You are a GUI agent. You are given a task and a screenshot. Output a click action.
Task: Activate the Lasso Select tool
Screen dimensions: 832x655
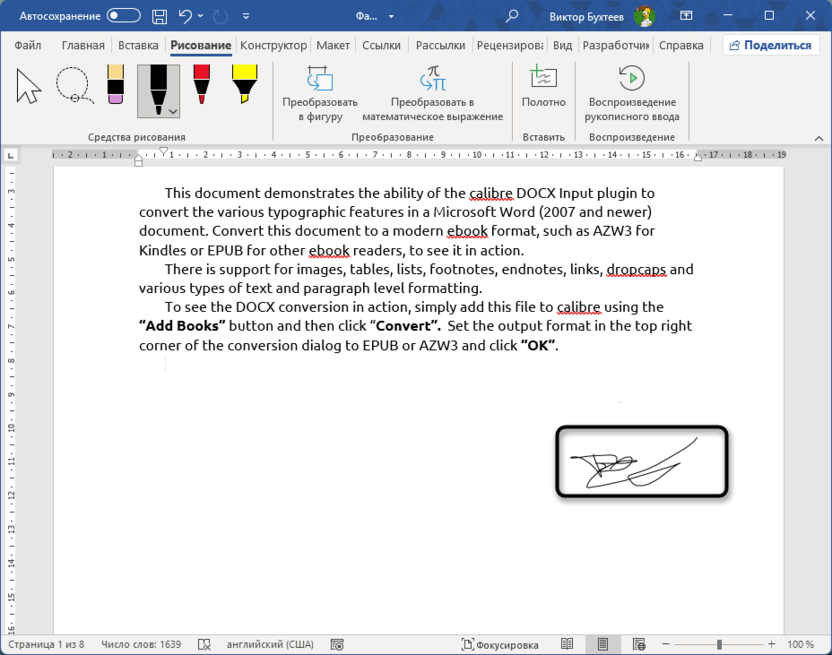[x=74, y=85]
